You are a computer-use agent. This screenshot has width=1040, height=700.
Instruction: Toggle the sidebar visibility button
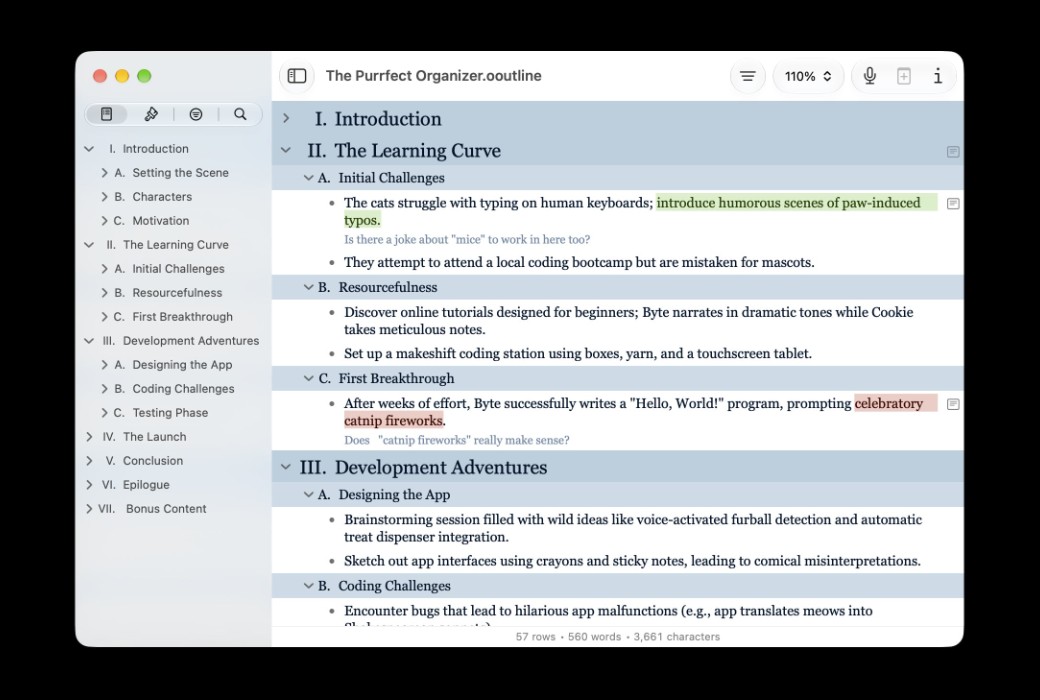296,76
